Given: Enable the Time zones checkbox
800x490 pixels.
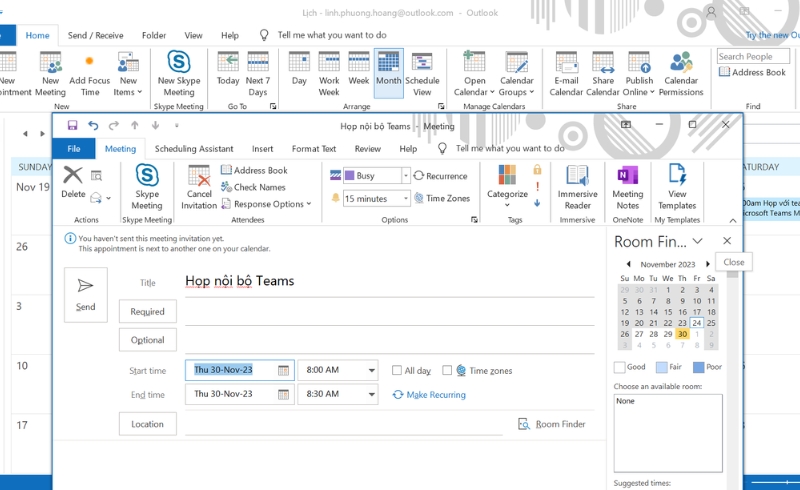Looking at the screenshot, I should 447,371.
